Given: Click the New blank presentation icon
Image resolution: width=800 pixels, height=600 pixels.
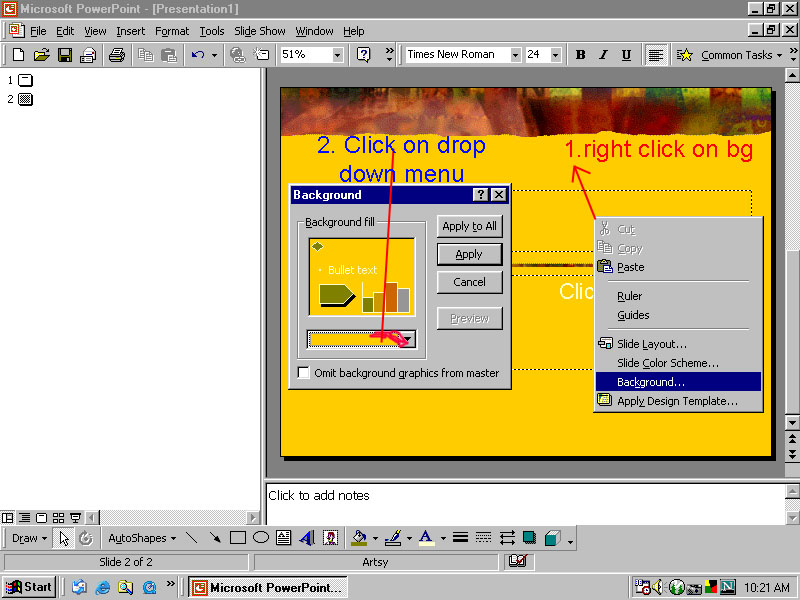Looking at the screenshot, I should (18, 55).
